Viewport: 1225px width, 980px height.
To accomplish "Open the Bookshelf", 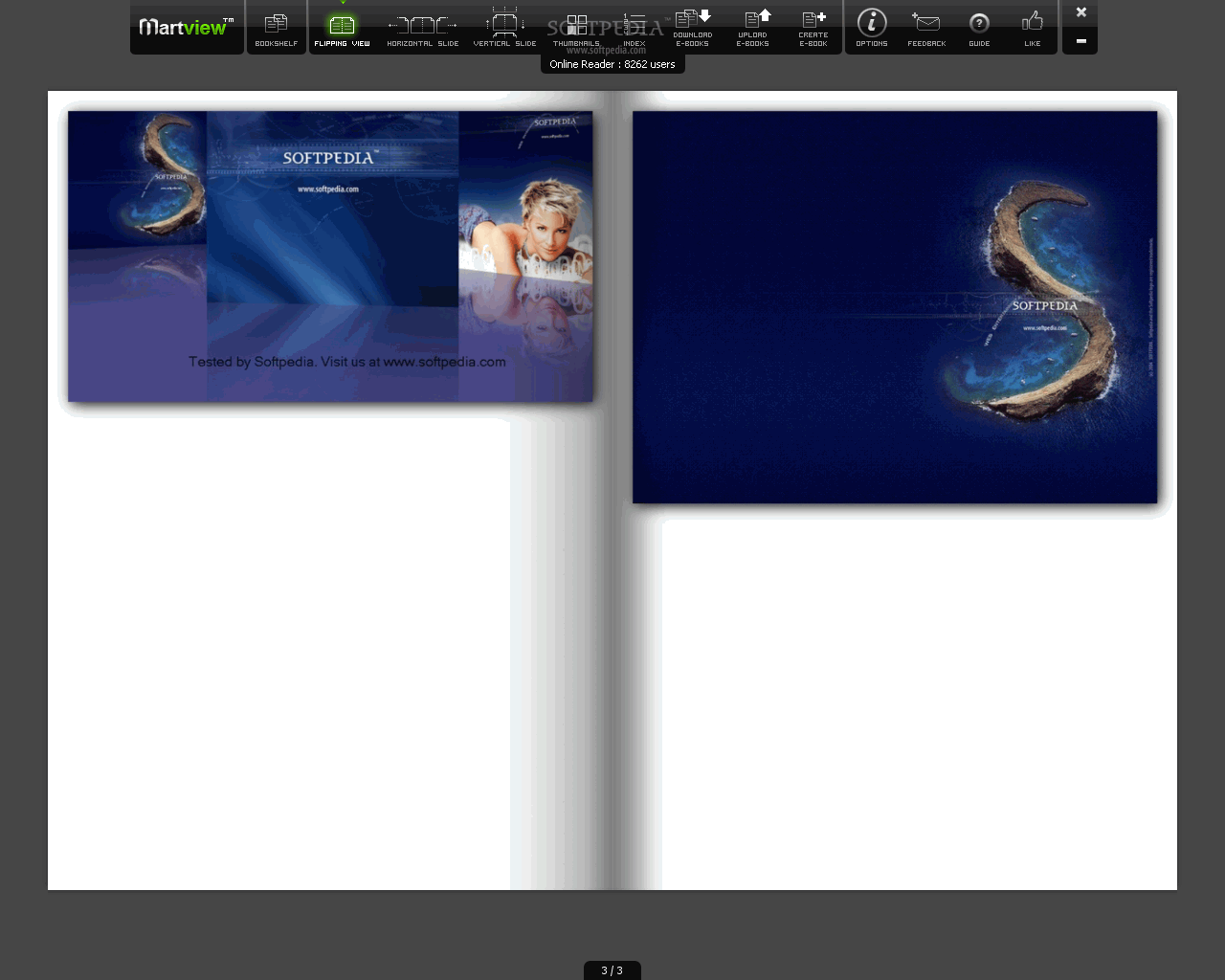I will 277,29.
